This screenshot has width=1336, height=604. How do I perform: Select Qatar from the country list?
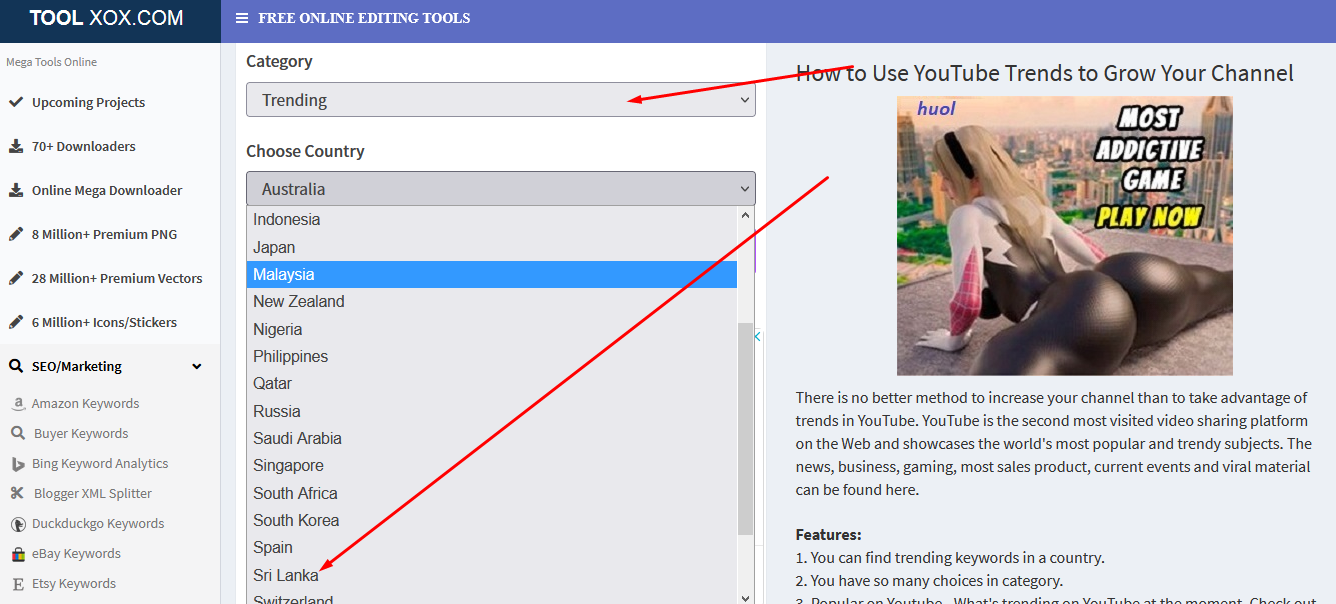[492, 384]
